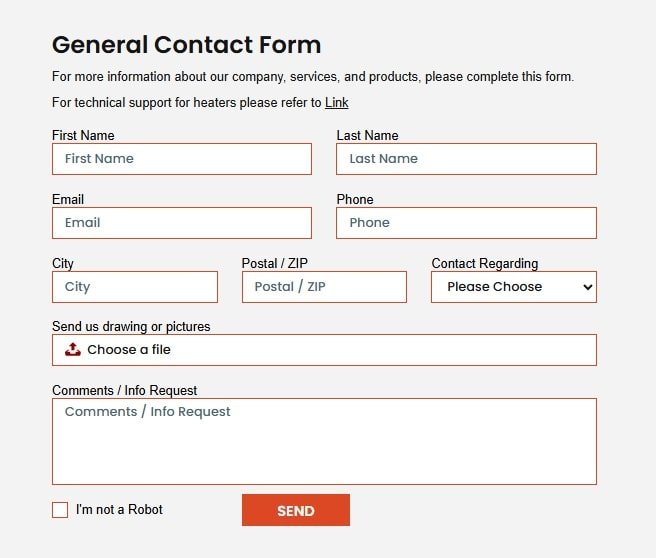Click the Send us drawing or pictures label

(x=131, y=326)
